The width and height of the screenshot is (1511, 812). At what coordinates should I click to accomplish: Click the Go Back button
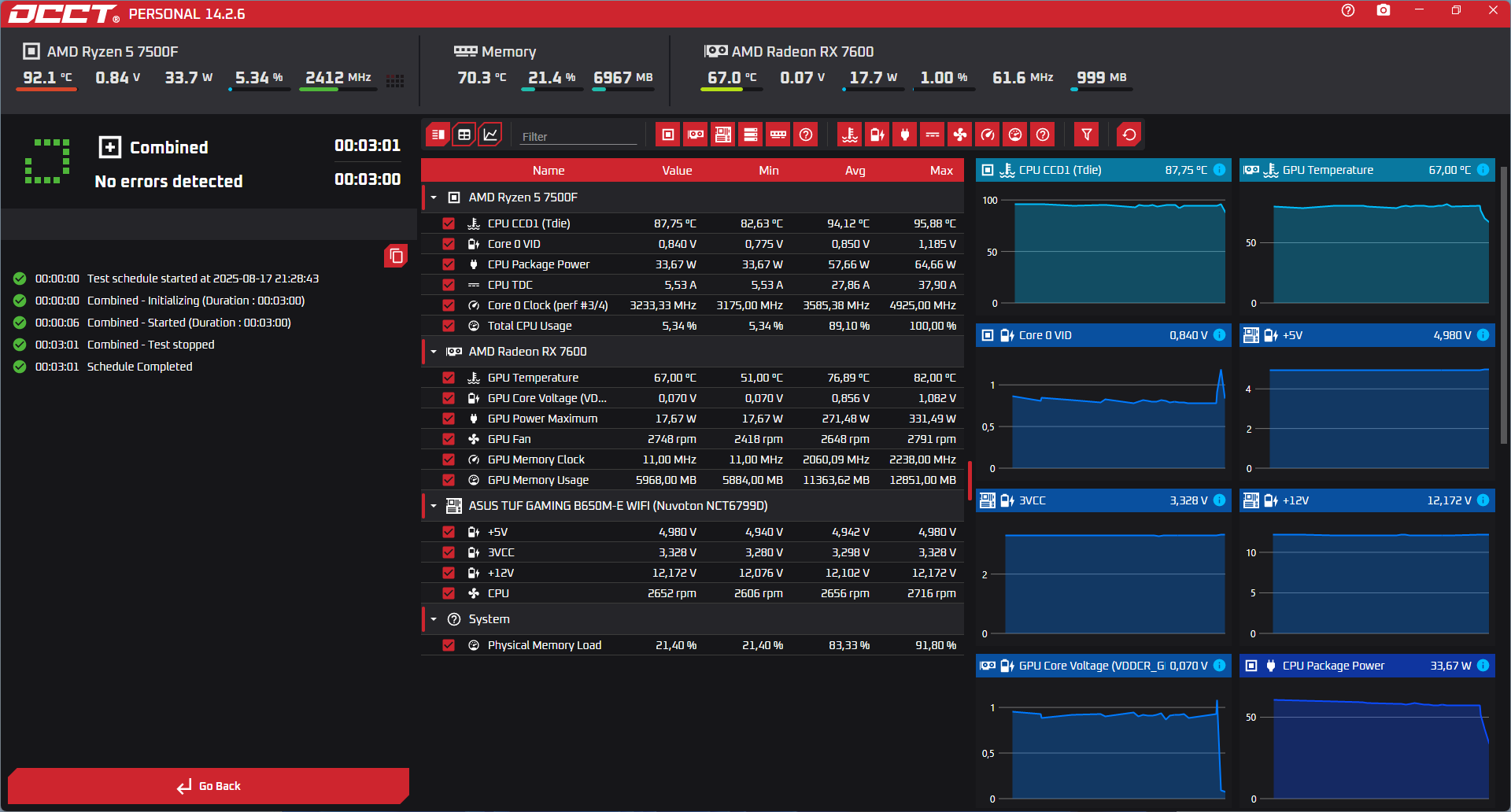(x=209, y=786)
